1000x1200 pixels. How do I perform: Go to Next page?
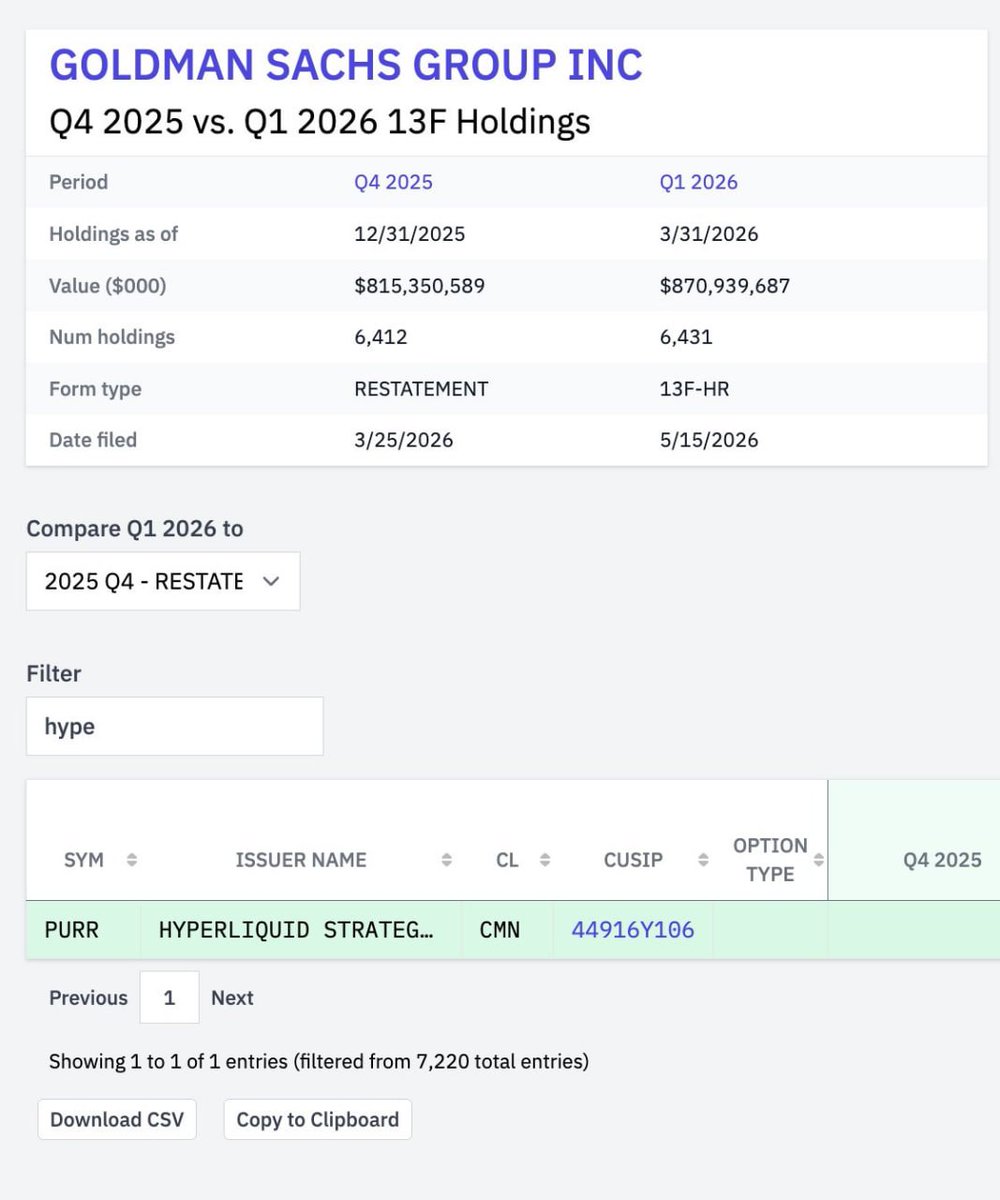point(232,998)
